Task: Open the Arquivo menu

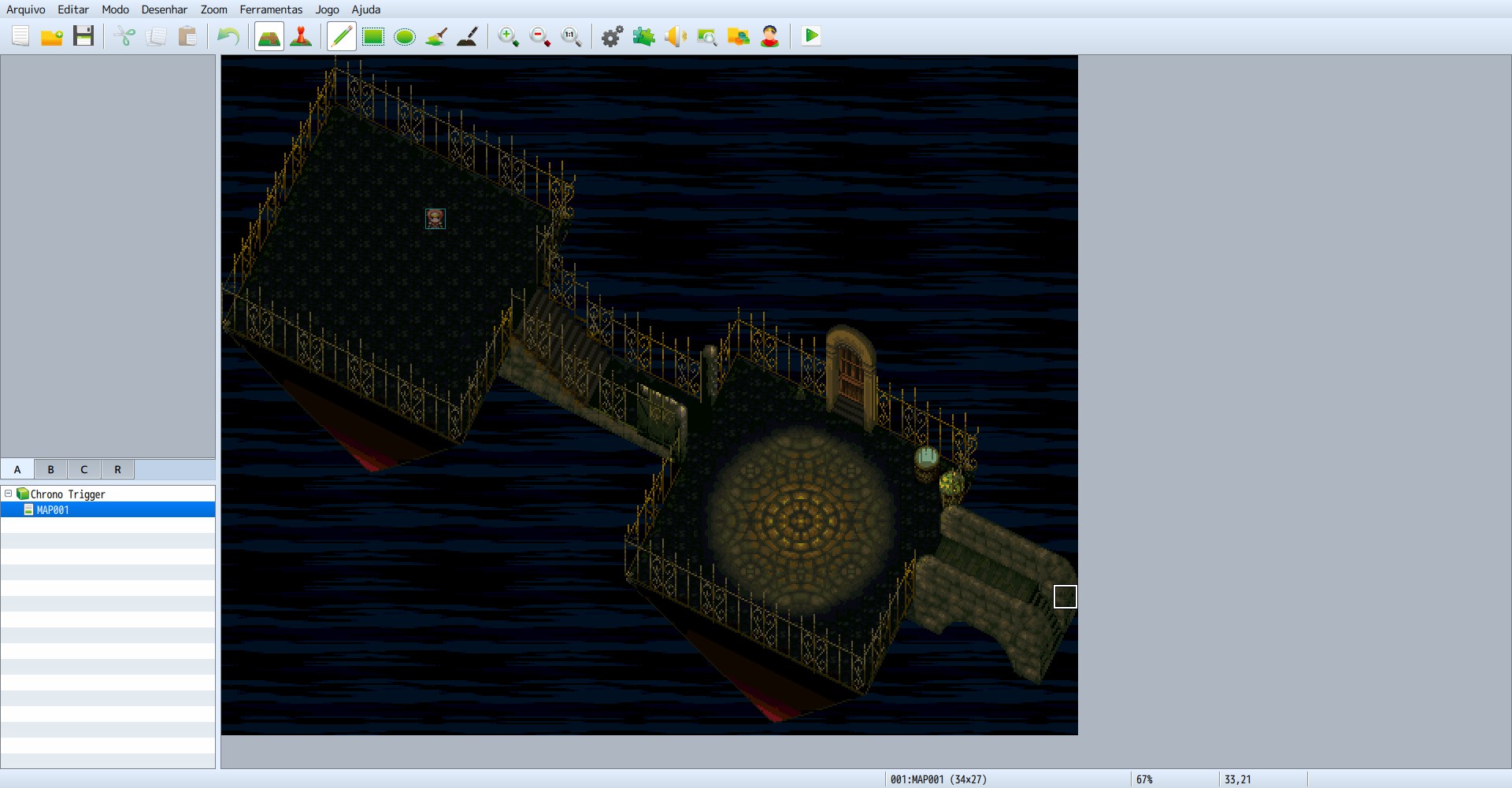Action: (x=26, y=9)
